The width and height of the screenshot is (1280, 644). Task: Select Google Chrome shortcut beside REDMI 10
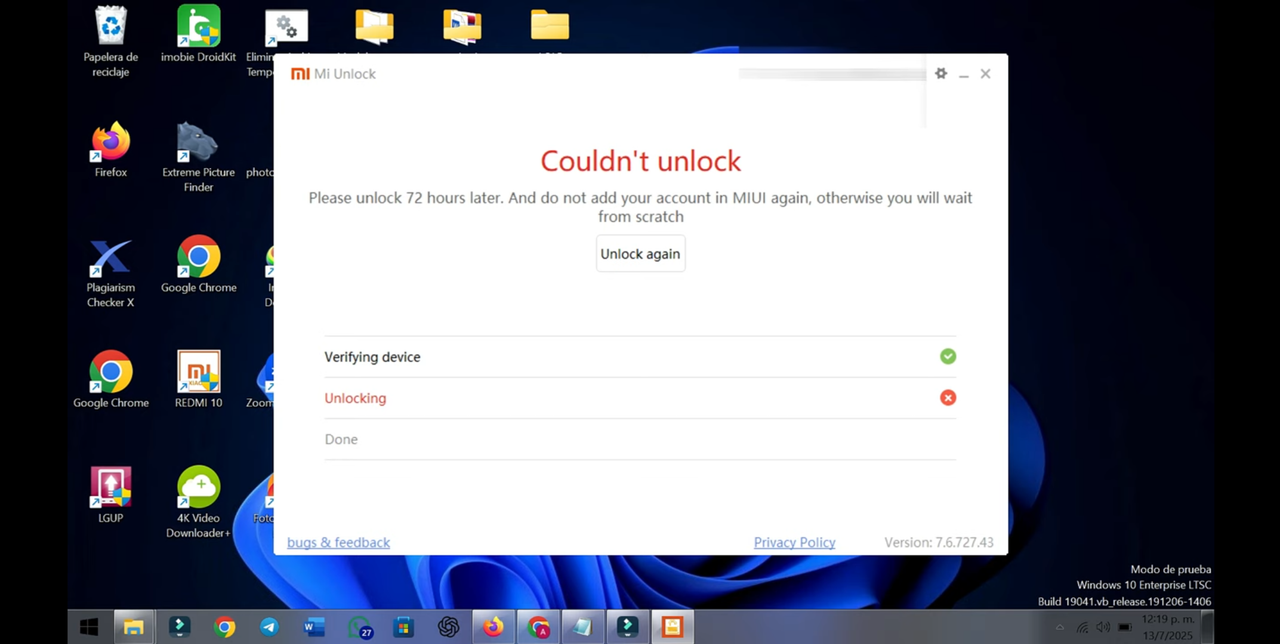[111, 380]
